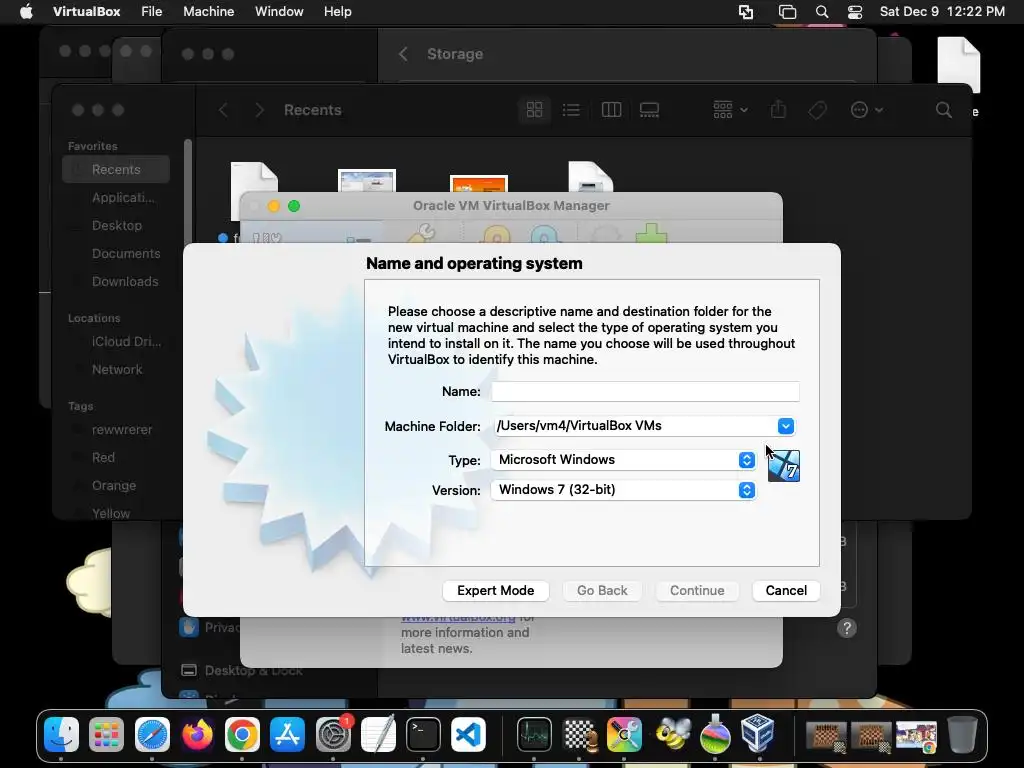Switch Finder window to gallery view
Screen dimensions: 1024x768
pyautogui.click(x=649, y=110)
